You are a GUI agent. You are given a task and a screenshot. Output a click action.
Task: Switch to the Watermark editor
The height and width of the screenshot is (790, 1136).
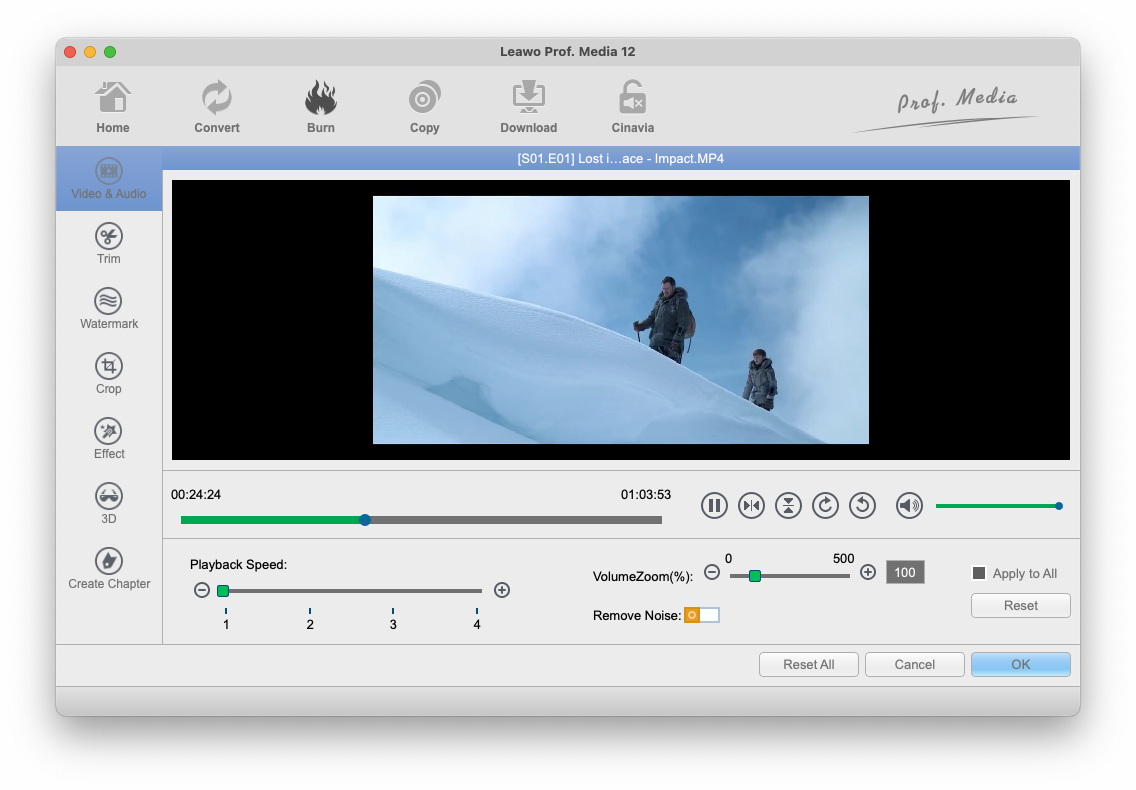(109, 309)
